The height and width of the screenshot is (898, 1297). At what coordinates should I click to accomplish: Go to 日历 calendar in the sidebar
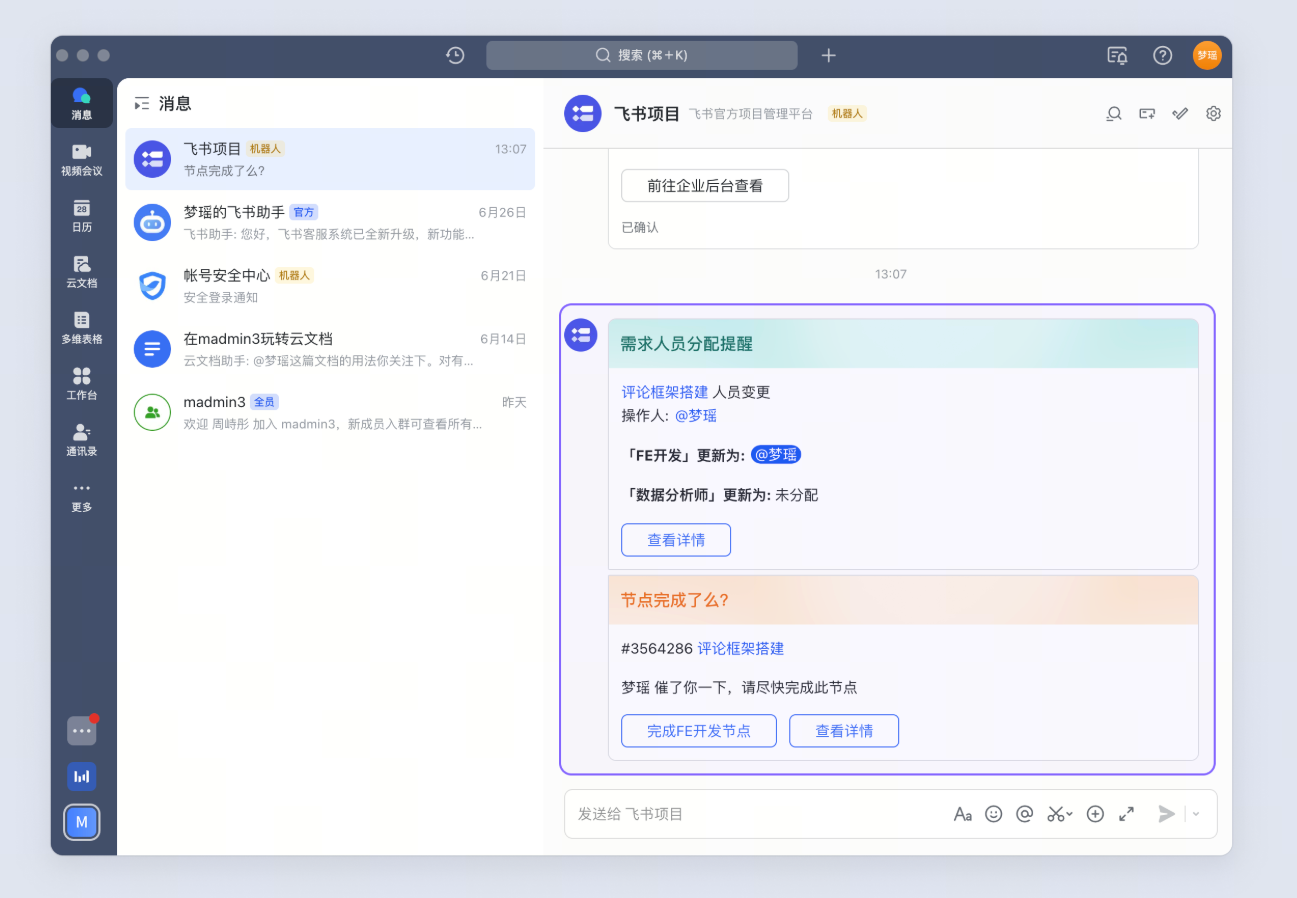82,215
